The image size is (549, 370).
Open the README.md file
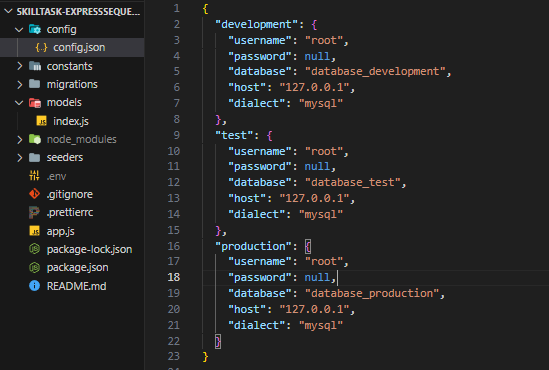click(x=76, y=286)
